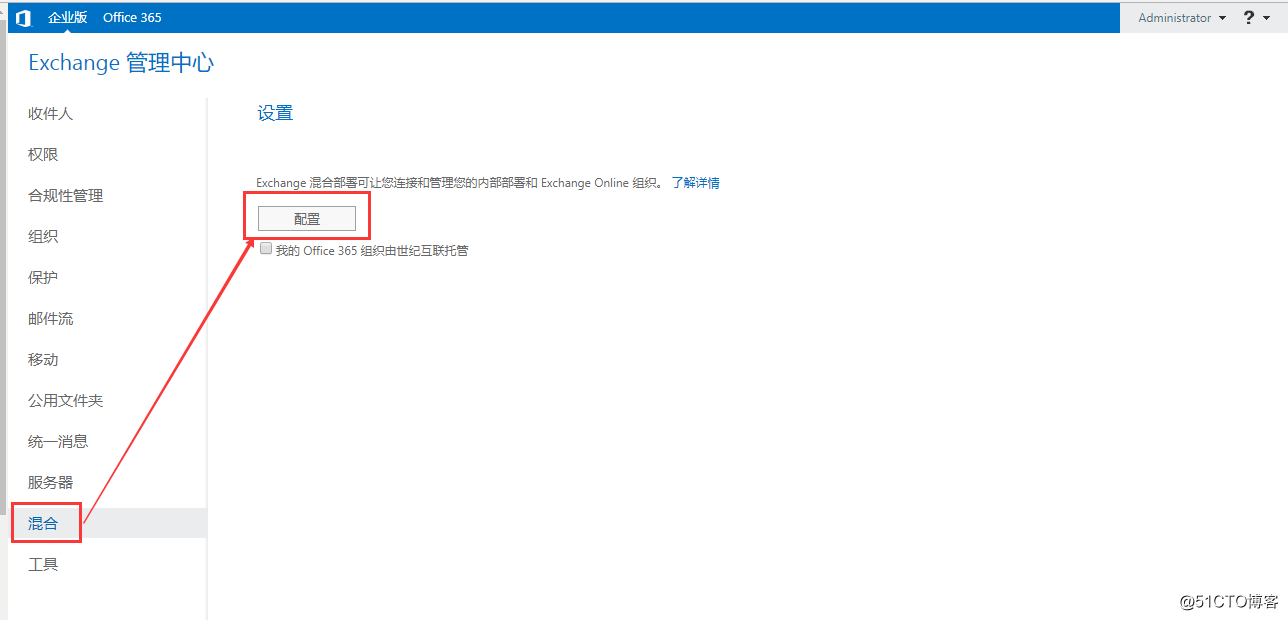The height and width of the screenshot is (620, 1288).
Task: Switch to the Office 365 tab
Action: pos(132,18)
